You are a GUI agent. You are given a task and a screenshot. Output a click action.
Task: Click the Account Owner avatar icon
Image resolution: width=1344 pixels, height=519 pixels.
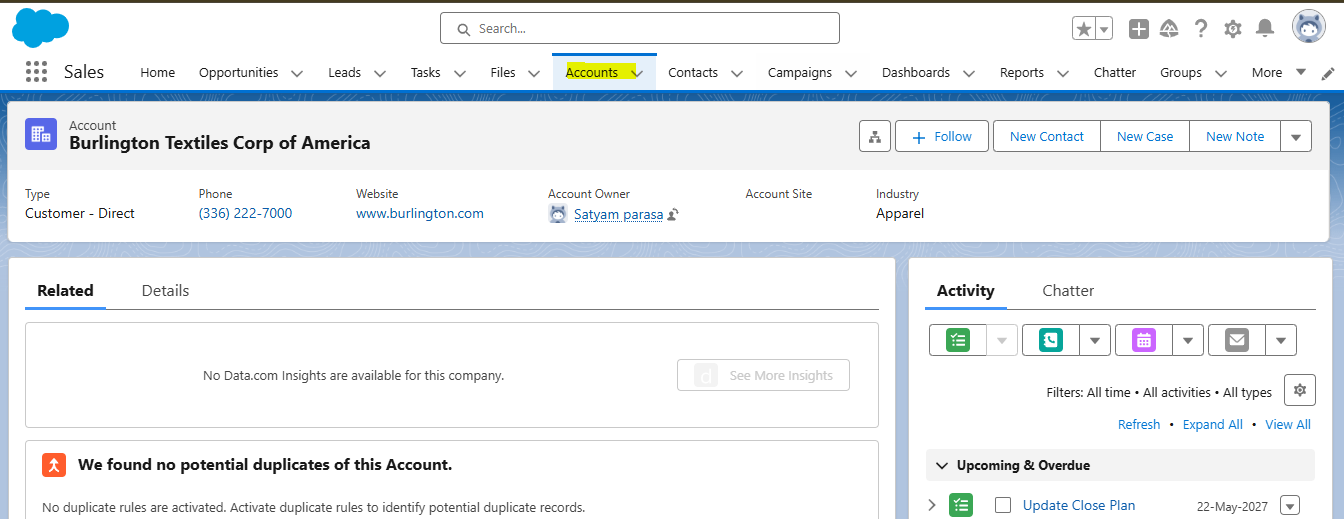558,214
